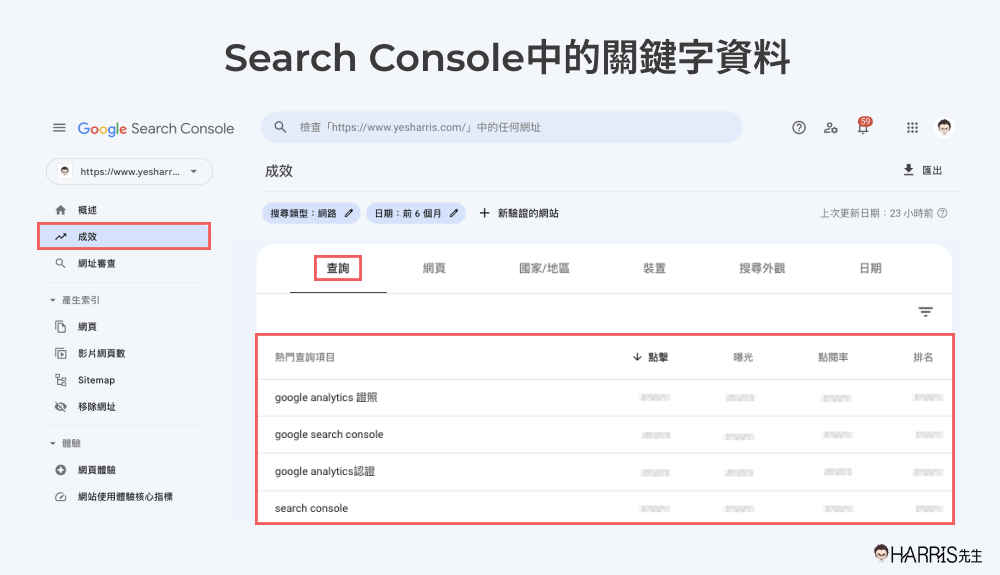Collapse the 體驗 section
Screen dimensions: 1000x575
(65, 443)
